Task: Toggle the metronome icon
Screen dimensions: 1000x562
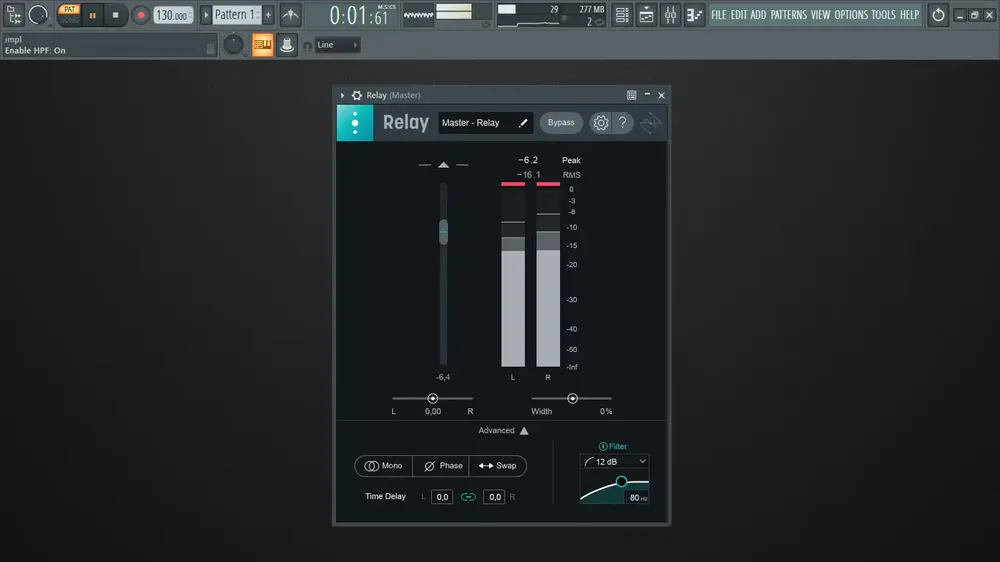Action: (291, 15)
